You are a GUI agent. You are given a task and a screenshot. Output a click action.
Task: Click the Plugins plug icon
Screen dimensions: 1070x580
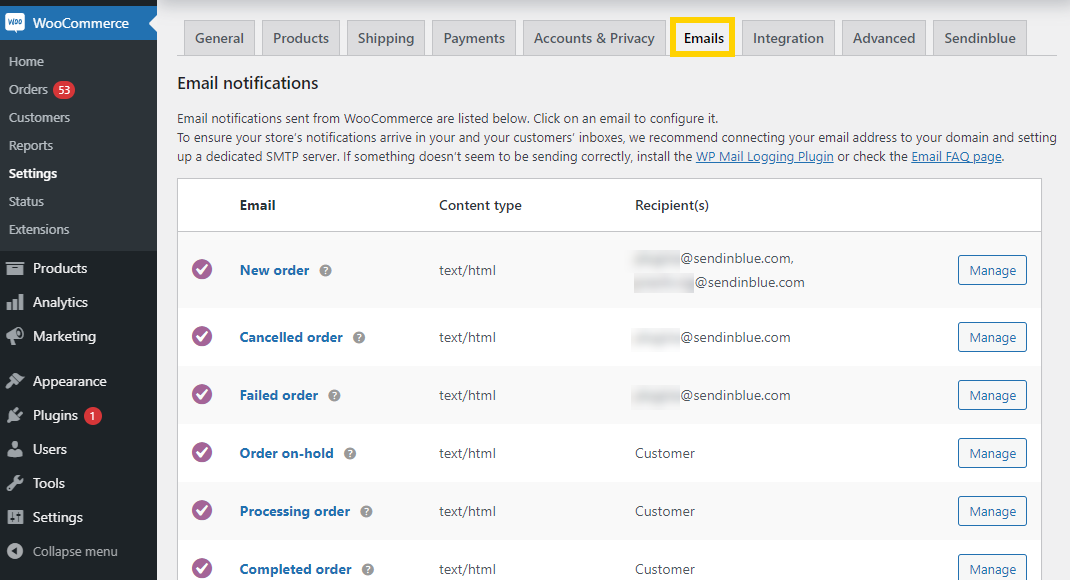[16, 415]
